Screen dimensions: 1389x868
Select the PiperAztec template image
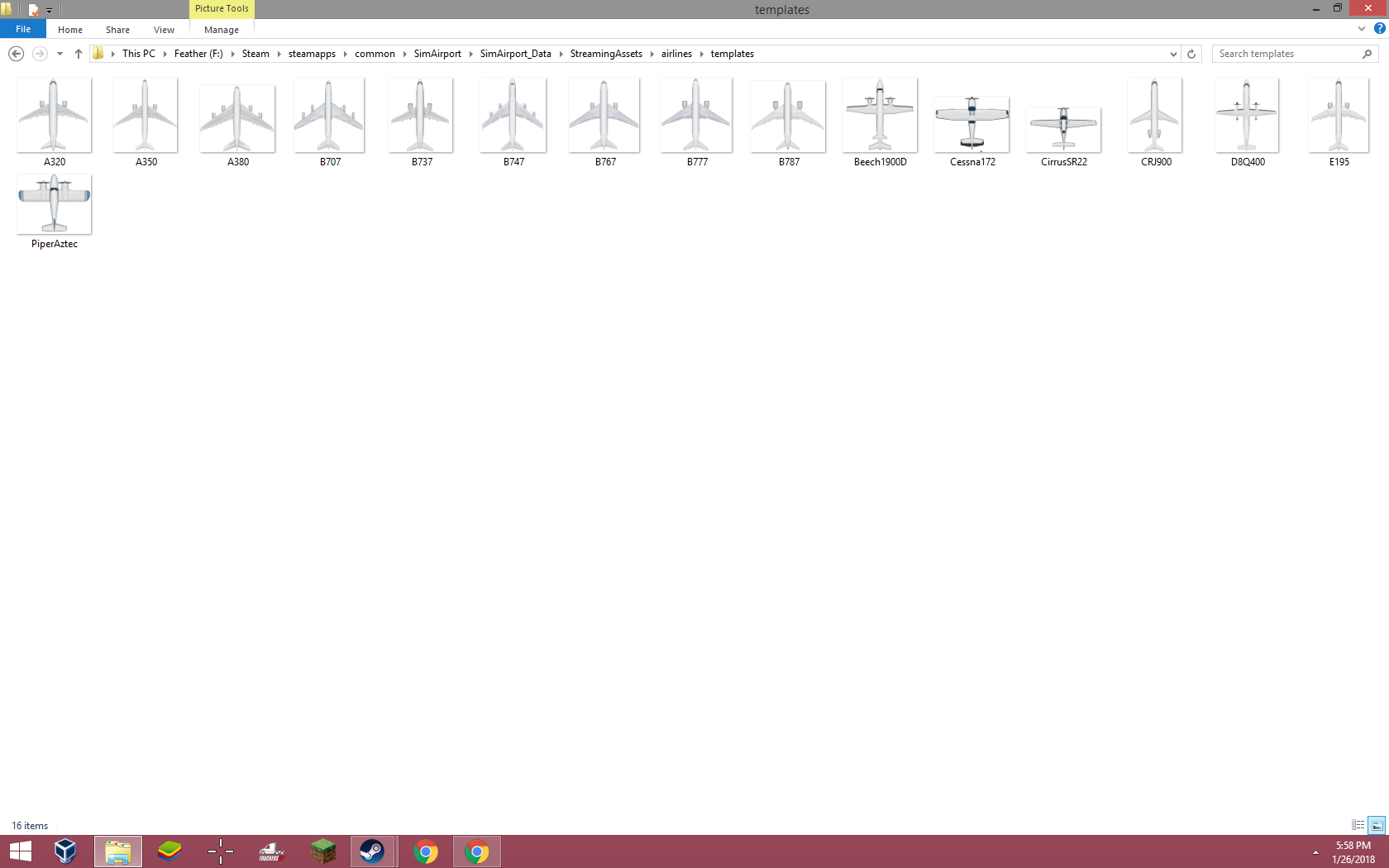point(54,204)
